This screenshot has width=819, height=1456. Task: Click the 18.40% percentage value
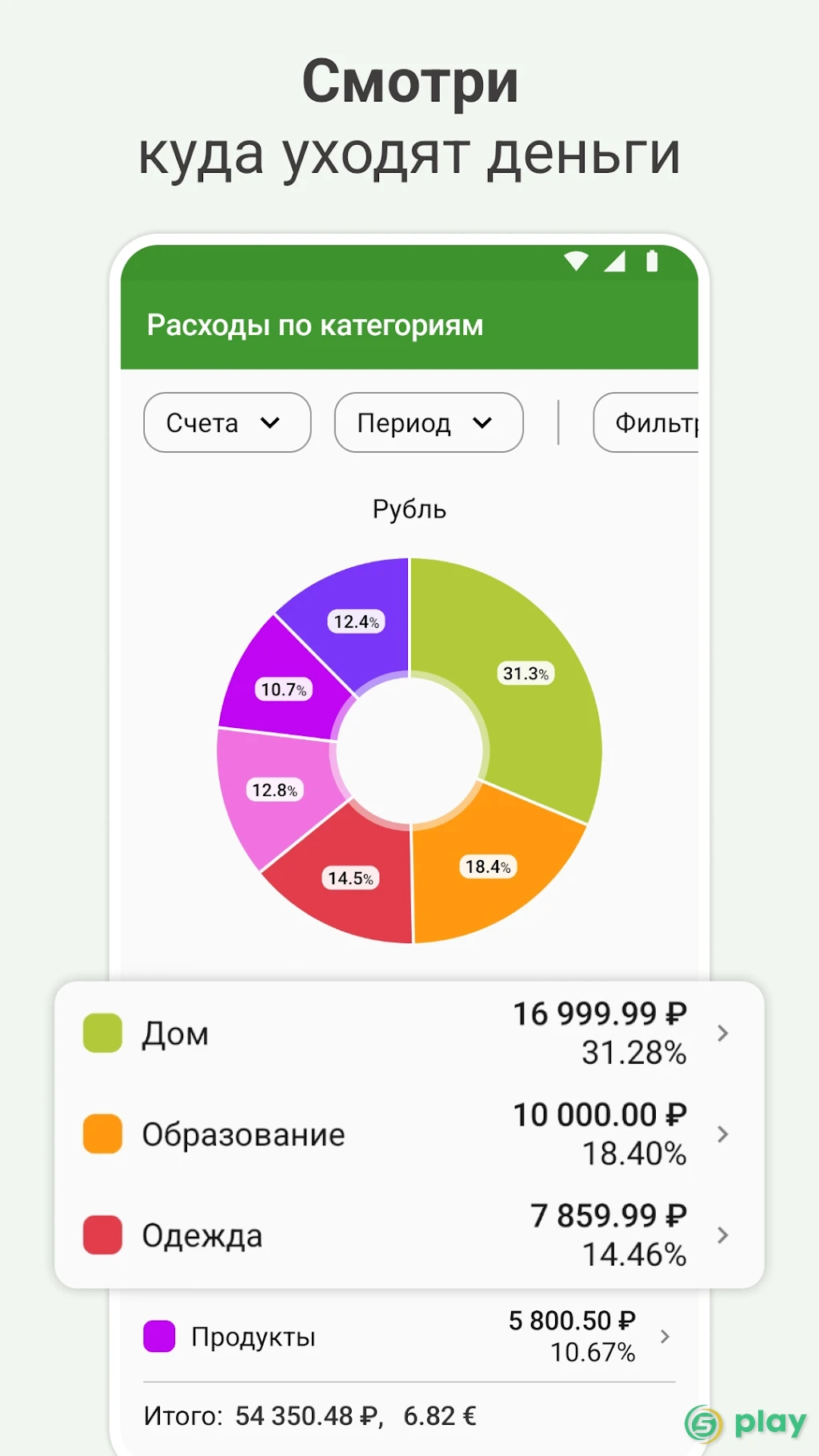point(634,1154)
